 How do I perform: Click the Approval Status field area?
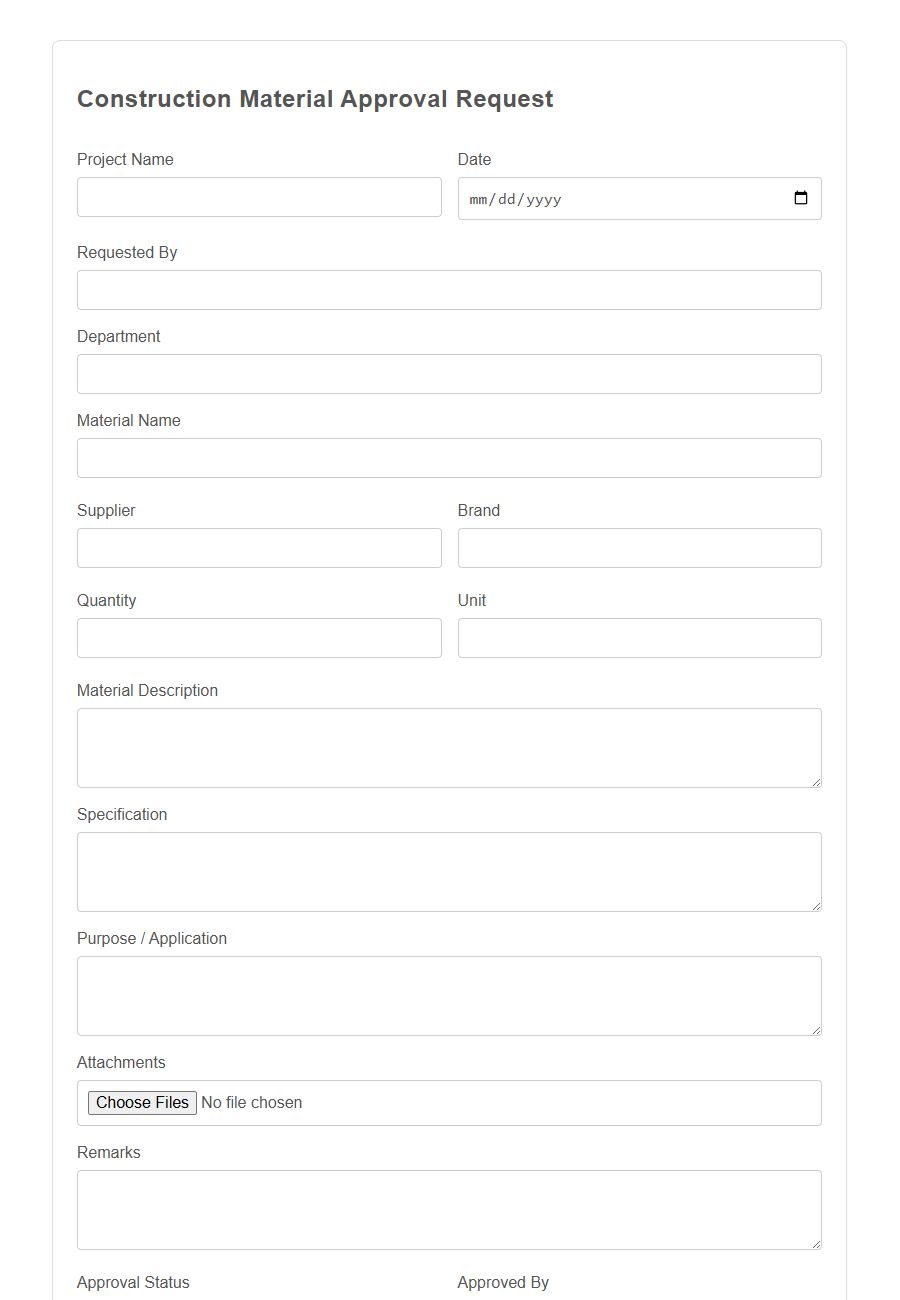tap(133, 1282)
